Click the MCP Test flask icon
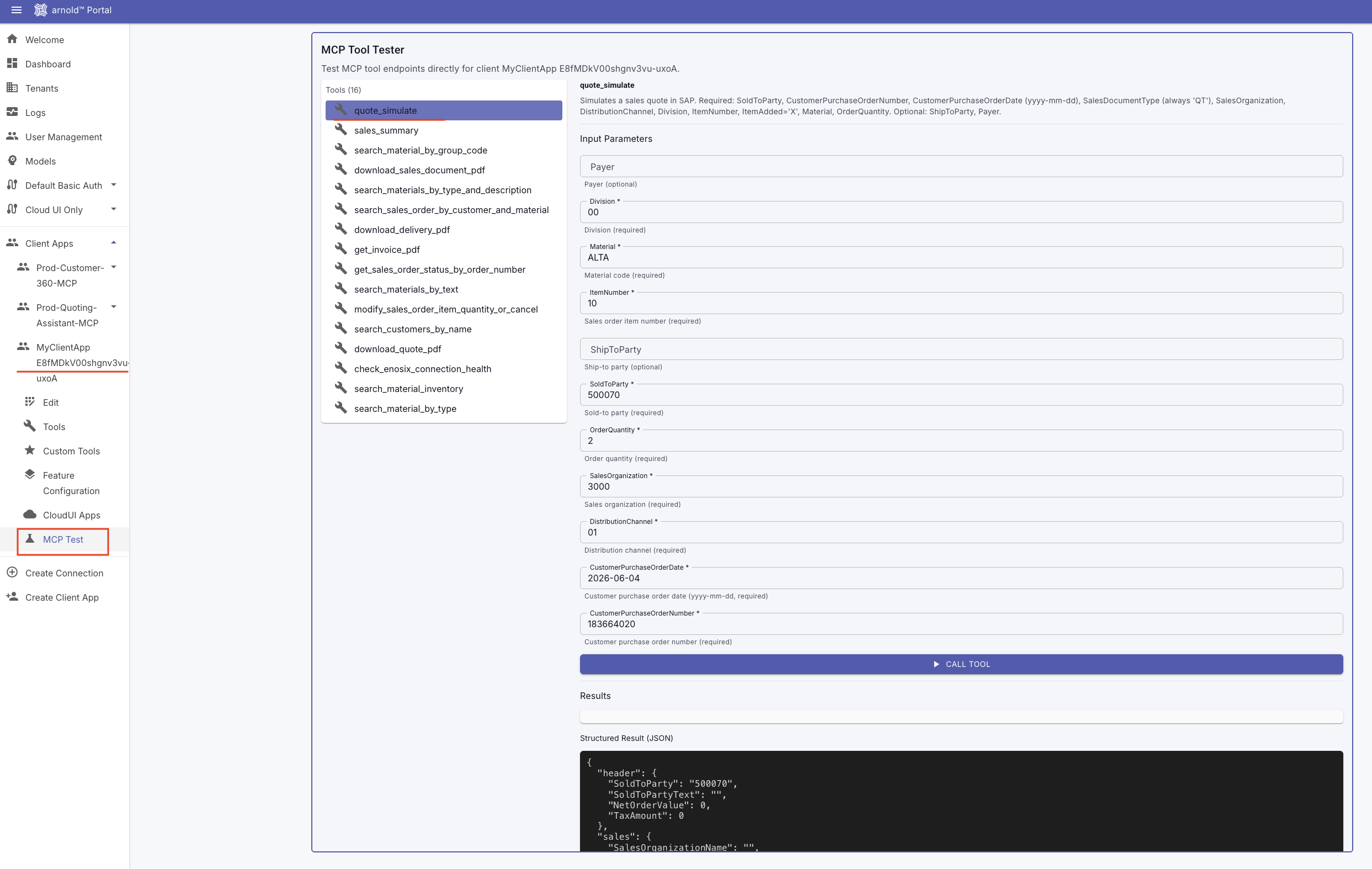1372x869 pixels. click(x=30, y=538)
